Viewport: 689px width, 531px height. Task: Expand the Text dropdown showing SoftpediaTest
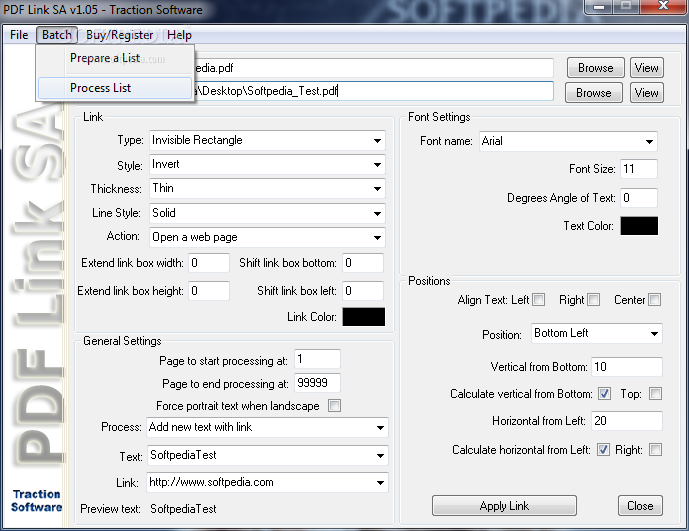(x=380, y=456)
